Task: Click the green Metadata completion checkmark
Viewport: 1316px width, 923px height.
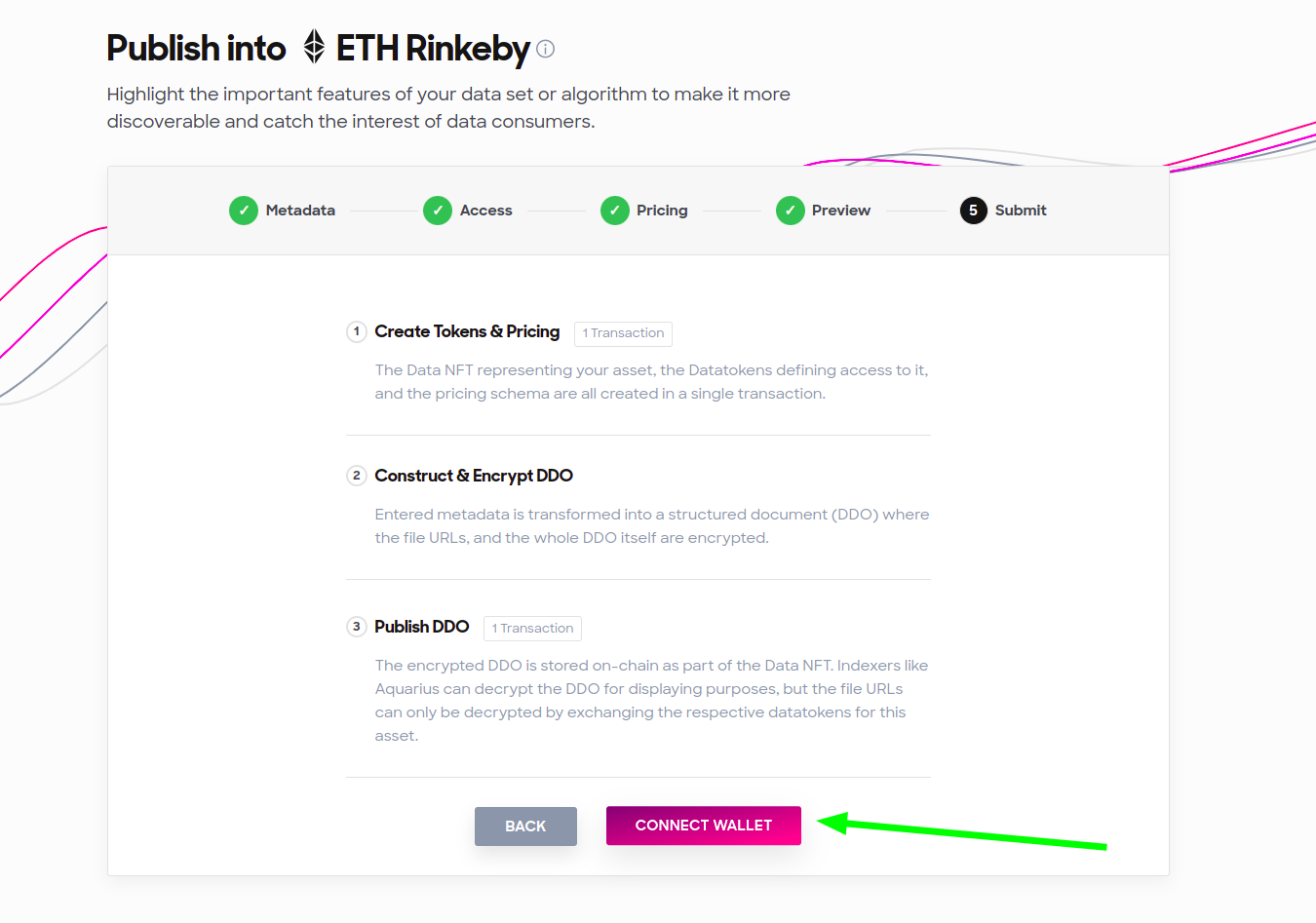Action: tap(243, 210)
